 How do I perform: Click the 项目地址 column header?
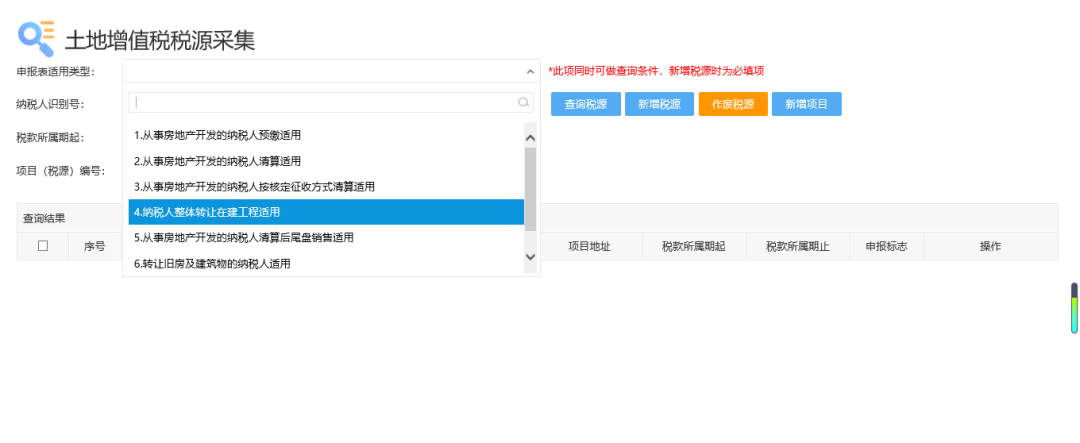(589, 247)
